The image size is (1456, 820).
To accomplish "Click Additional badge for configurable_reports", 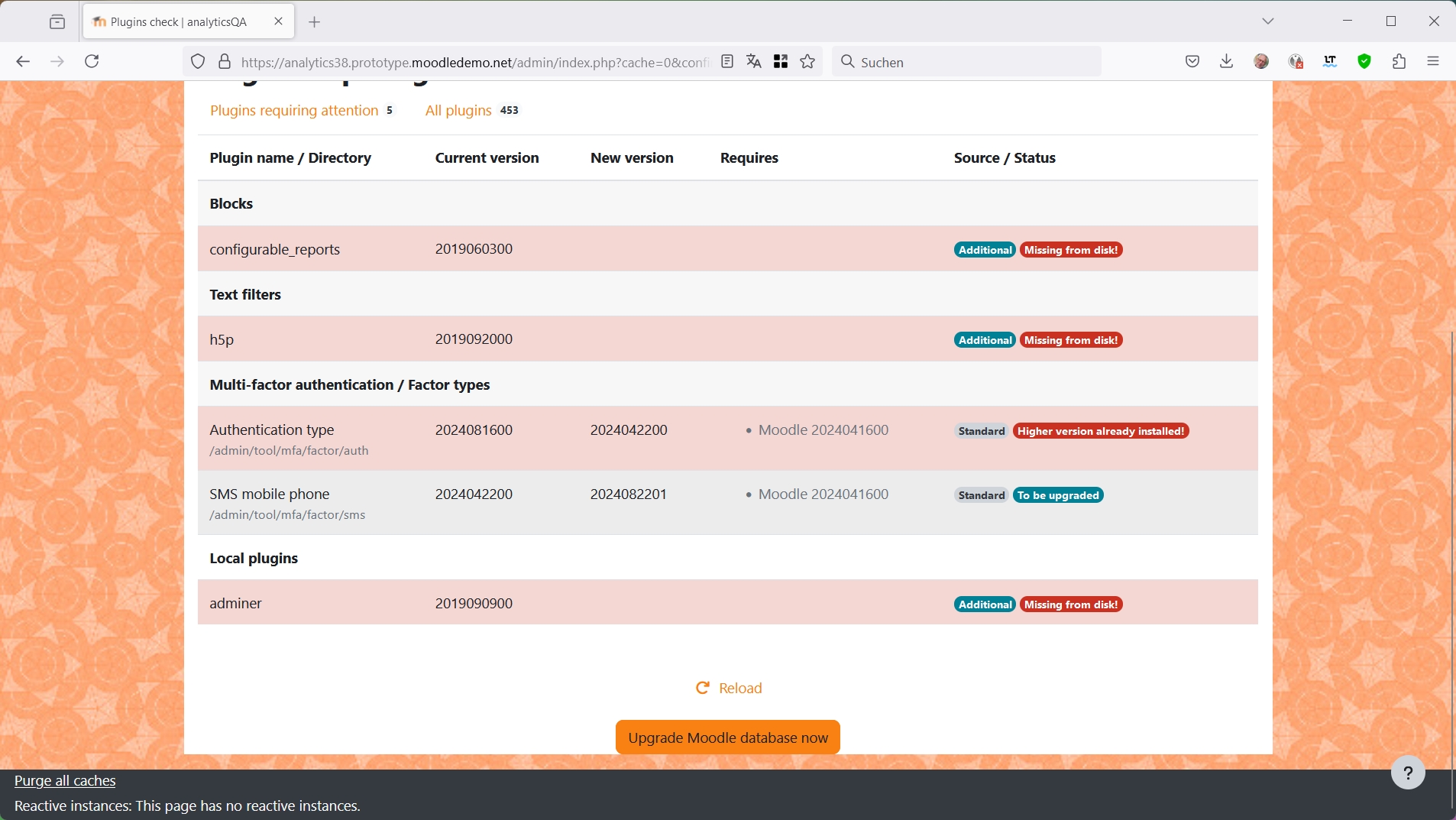I will click(985, 250).
